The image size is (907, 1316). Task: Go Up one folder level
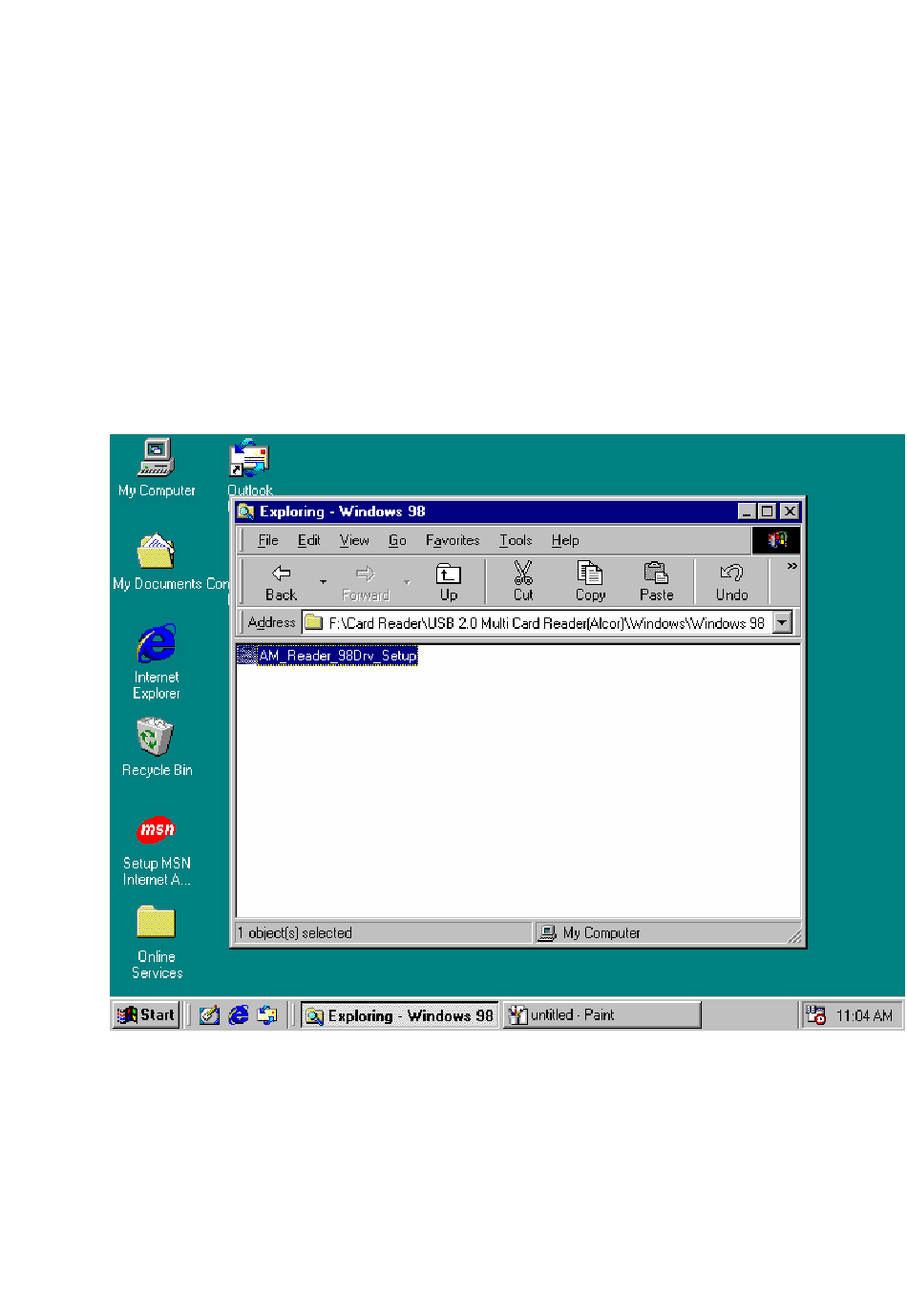[448, 582]
